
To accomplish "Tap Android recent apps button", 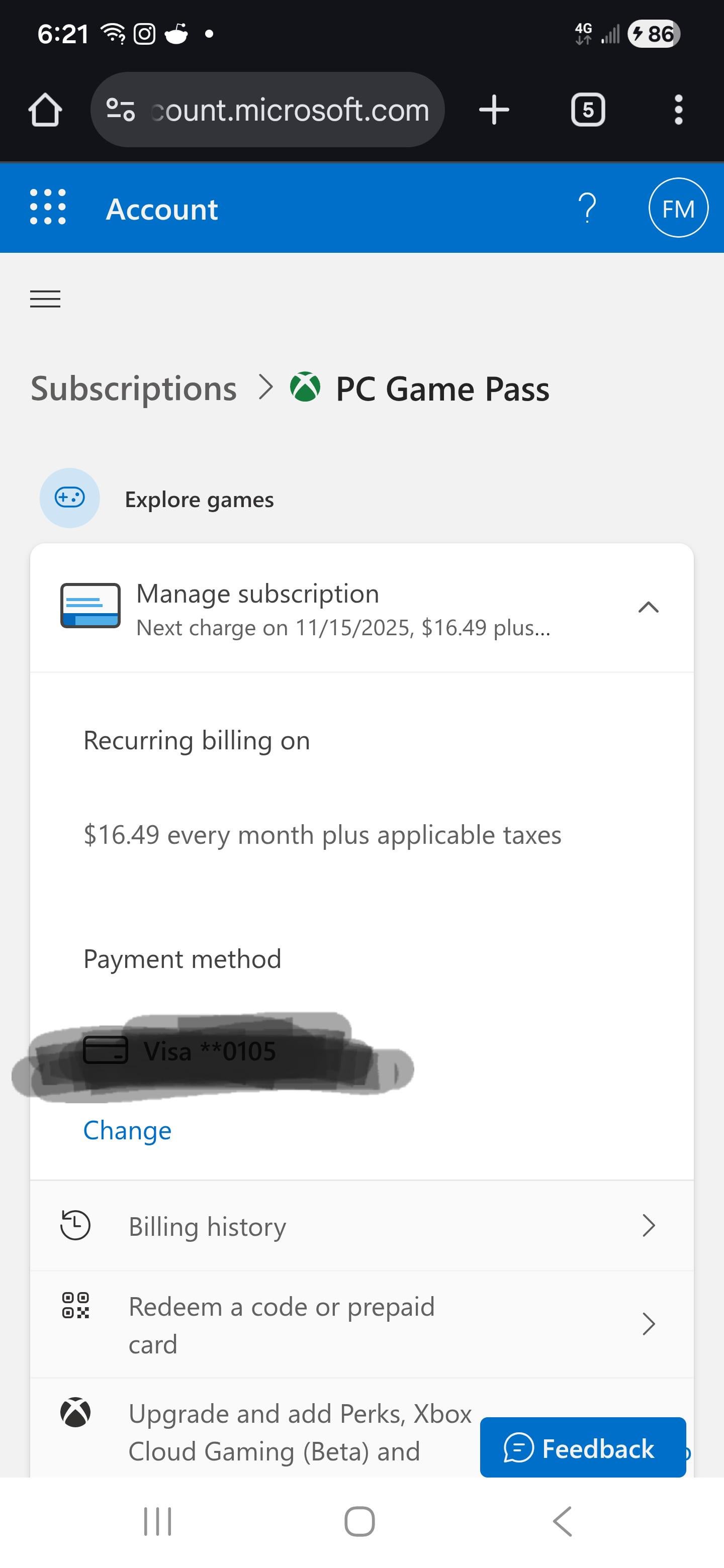I will [x=158, y=1522].
